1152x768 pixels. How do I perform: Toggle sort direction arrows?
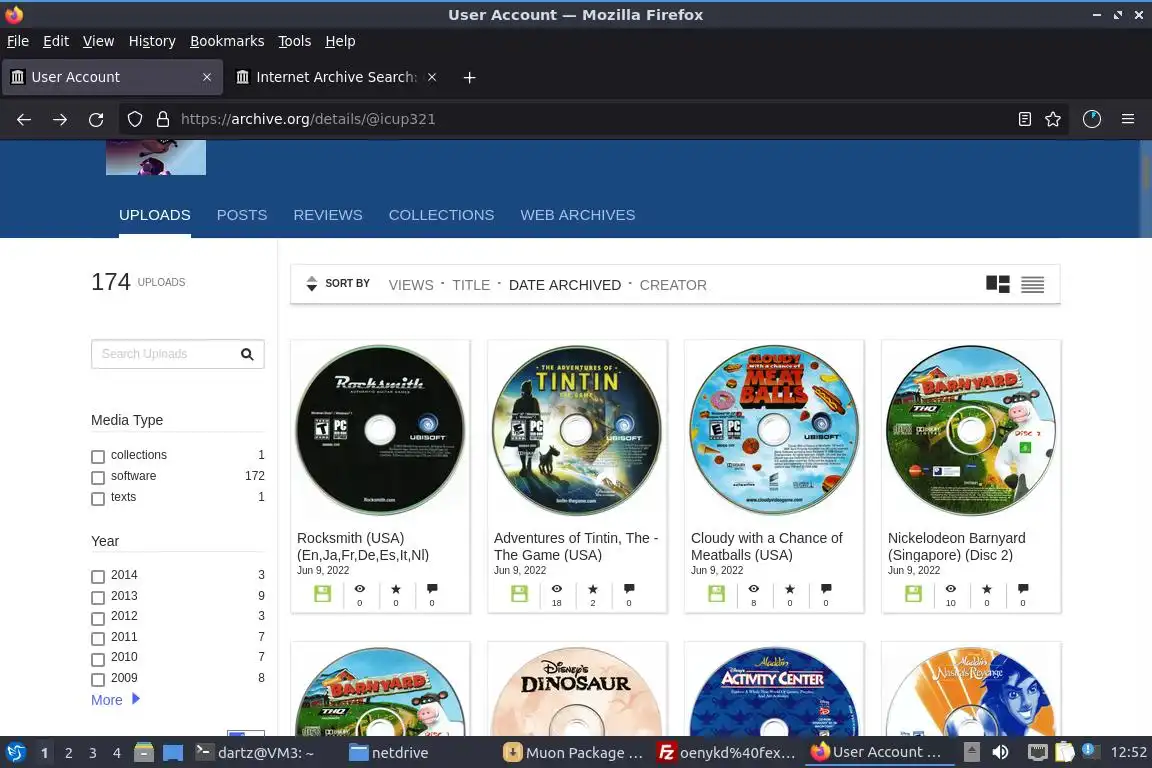pyautogui.click(x=312, y=284)
